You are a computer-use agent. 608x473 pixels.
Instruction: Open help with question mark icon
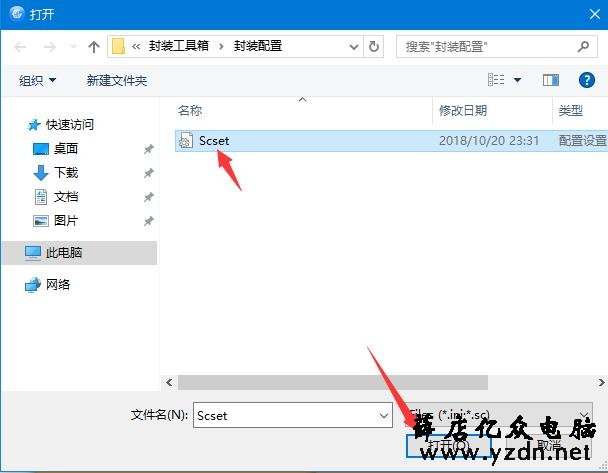click(x=587, y=80)
